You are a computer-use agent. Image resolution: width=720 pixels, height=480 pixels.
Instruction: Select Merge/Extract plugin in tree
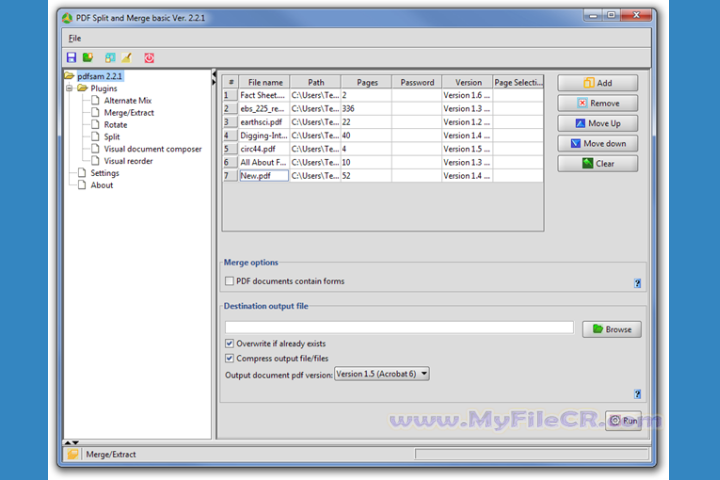[129, 113]
